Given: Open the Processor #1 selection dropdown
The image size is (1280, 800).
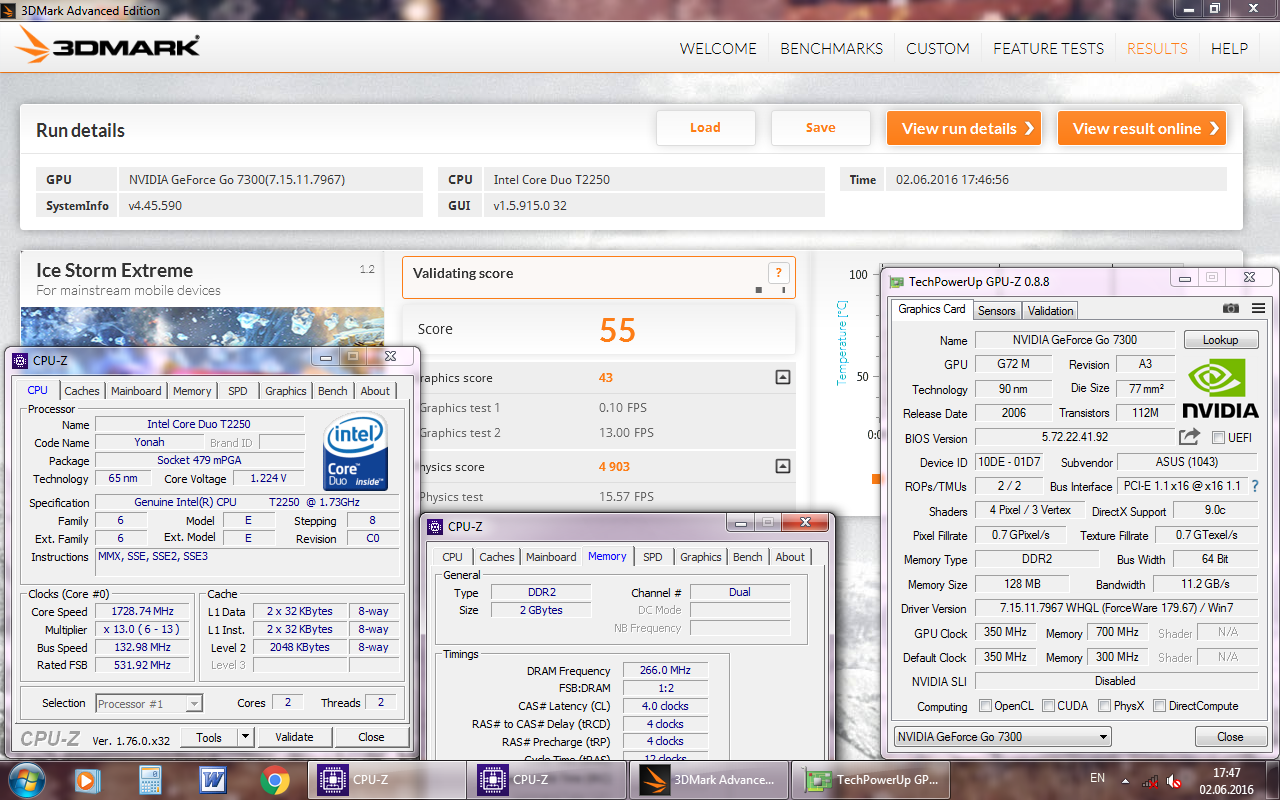Looking at the screenshot, I should point(149,703).
